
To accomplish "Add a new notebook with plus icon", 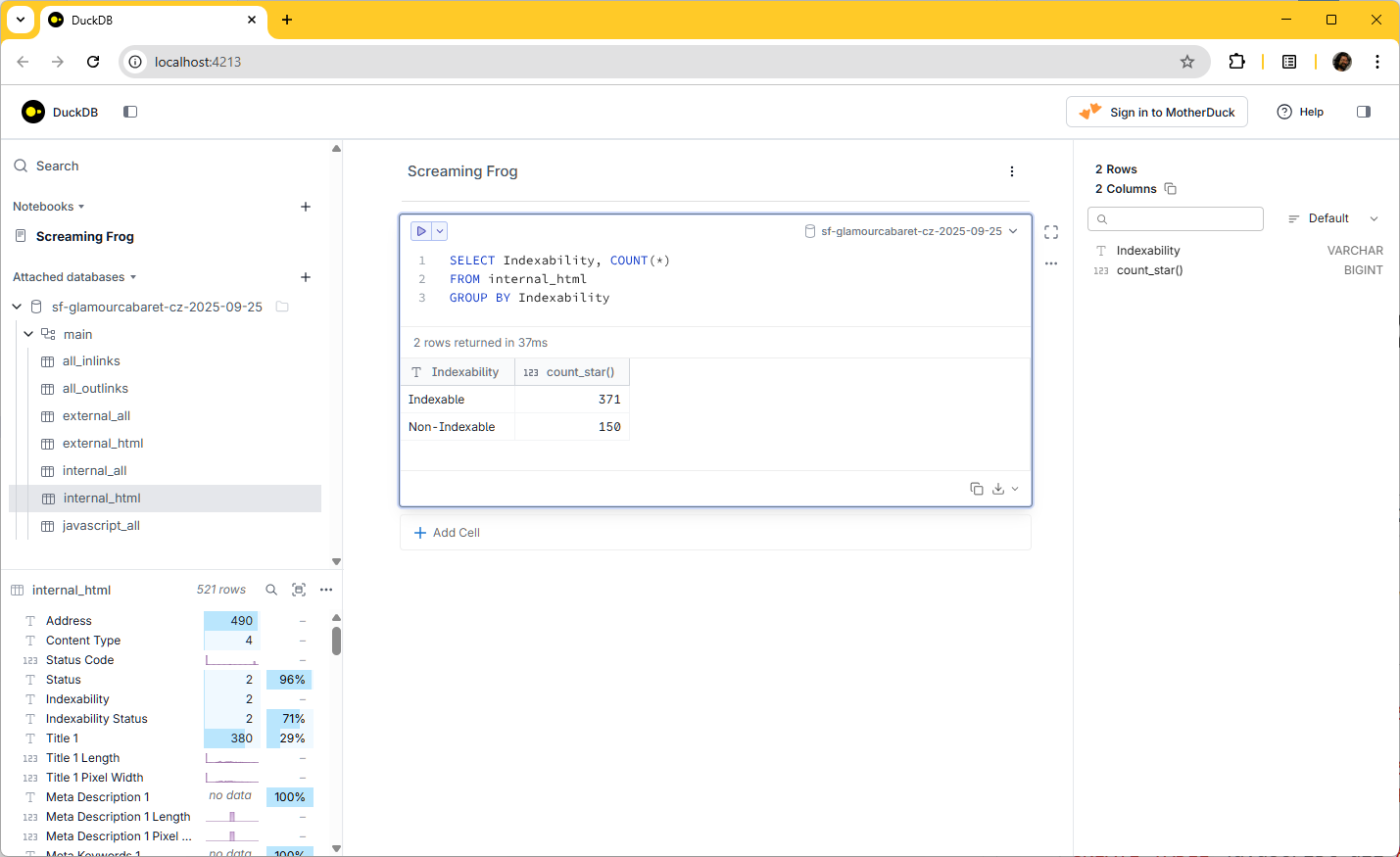I will click(x=306, y=207).
